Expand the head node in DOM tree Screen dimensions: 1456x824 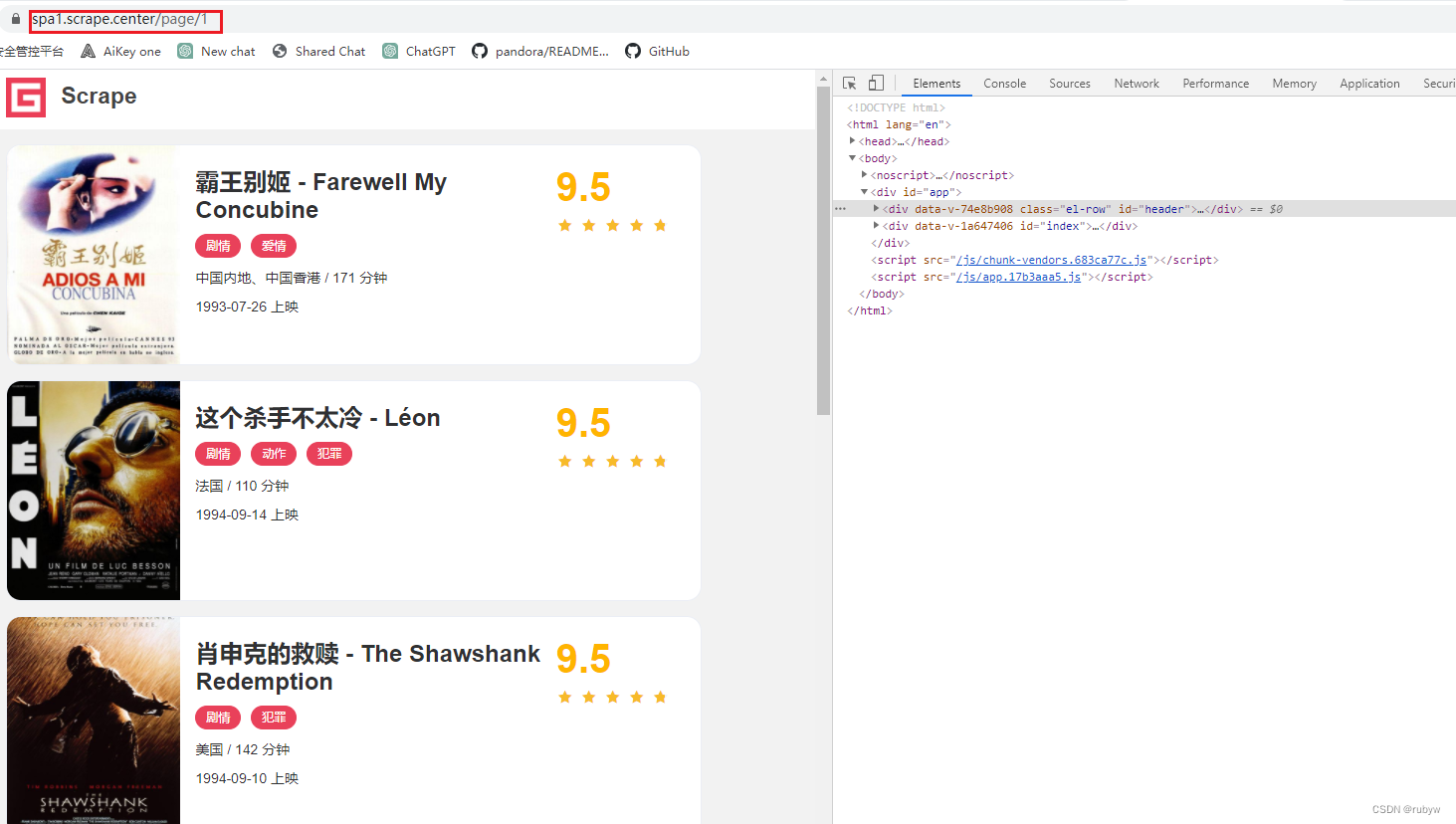[852, 141]
